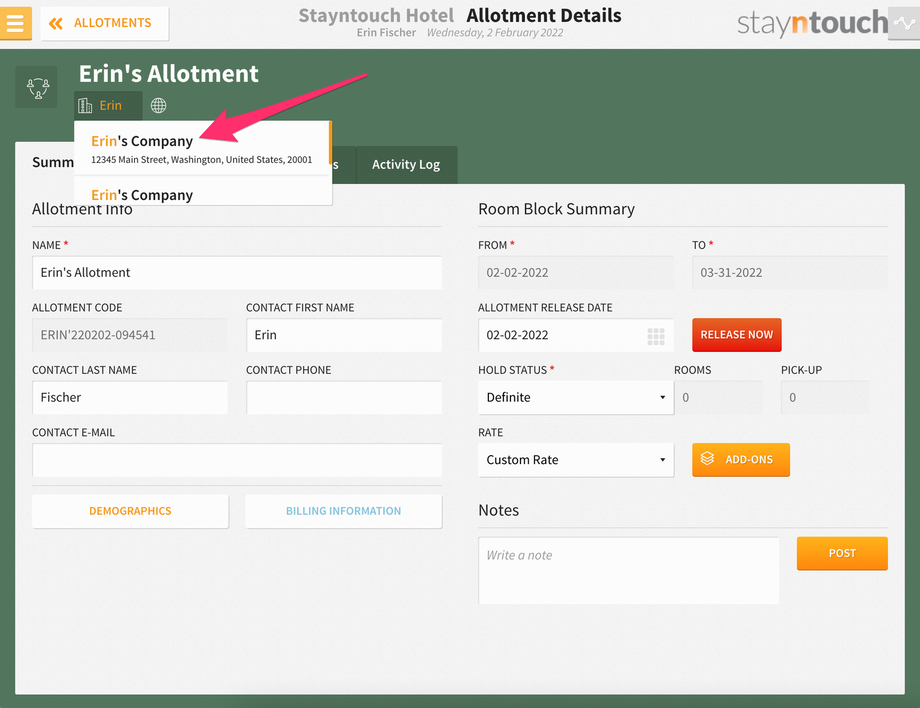920x708 pixels.
Task: Expand the Rate dropdown
Action: point(576,460)
